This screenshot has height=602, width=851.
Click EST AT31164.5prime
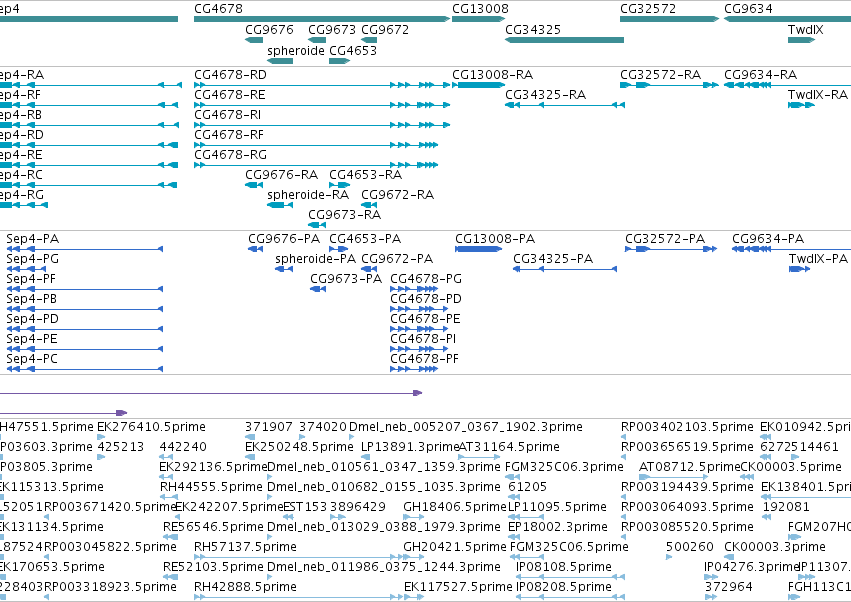click(509, 447)
